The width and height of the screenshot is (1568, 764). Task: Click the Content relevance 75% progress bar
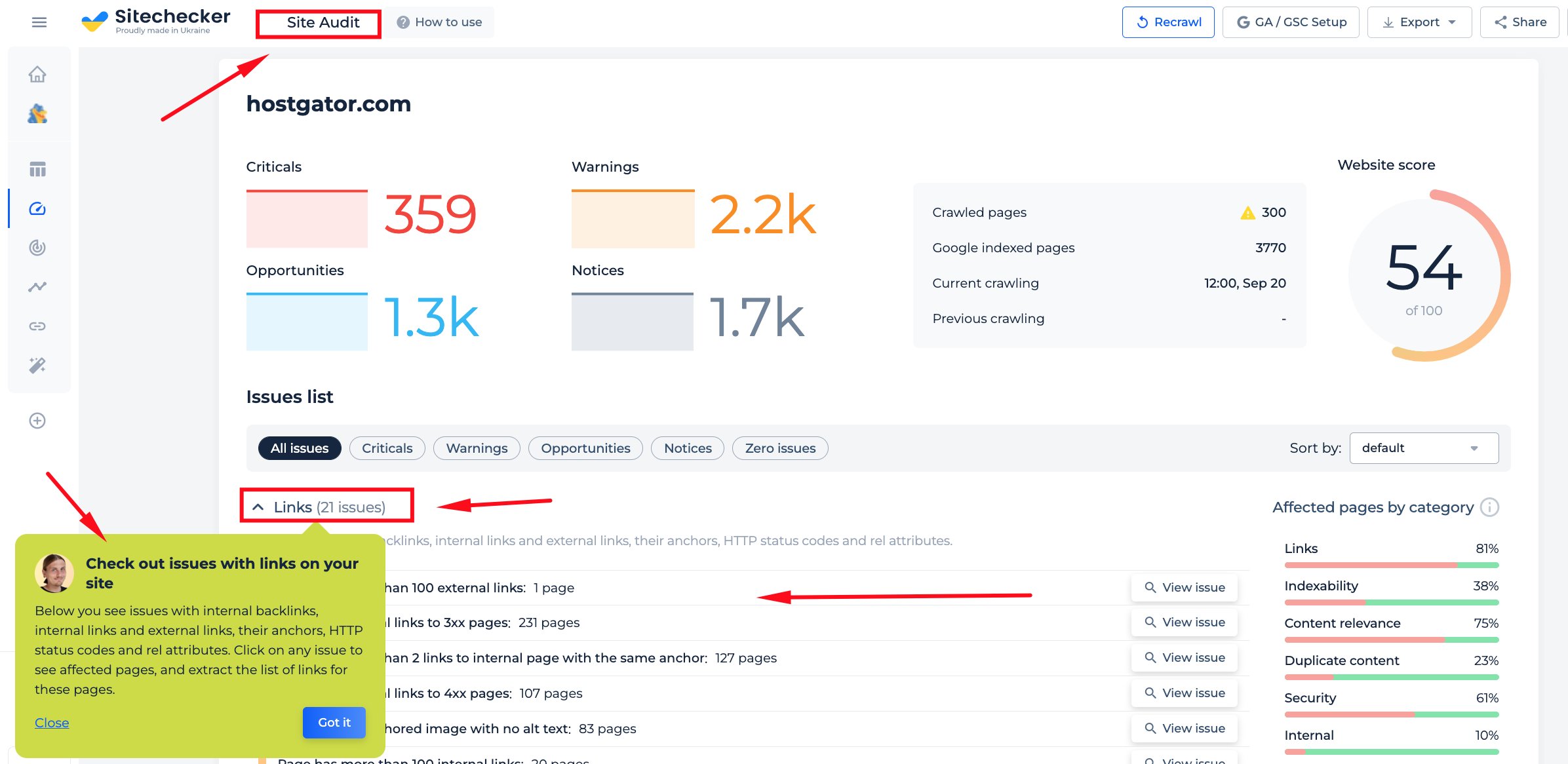point(1392,640)
